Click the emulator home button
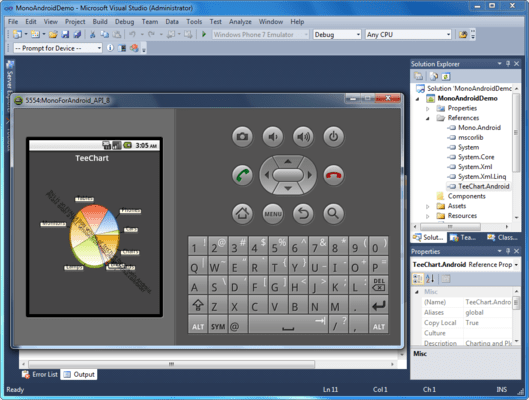 [242, 214]
